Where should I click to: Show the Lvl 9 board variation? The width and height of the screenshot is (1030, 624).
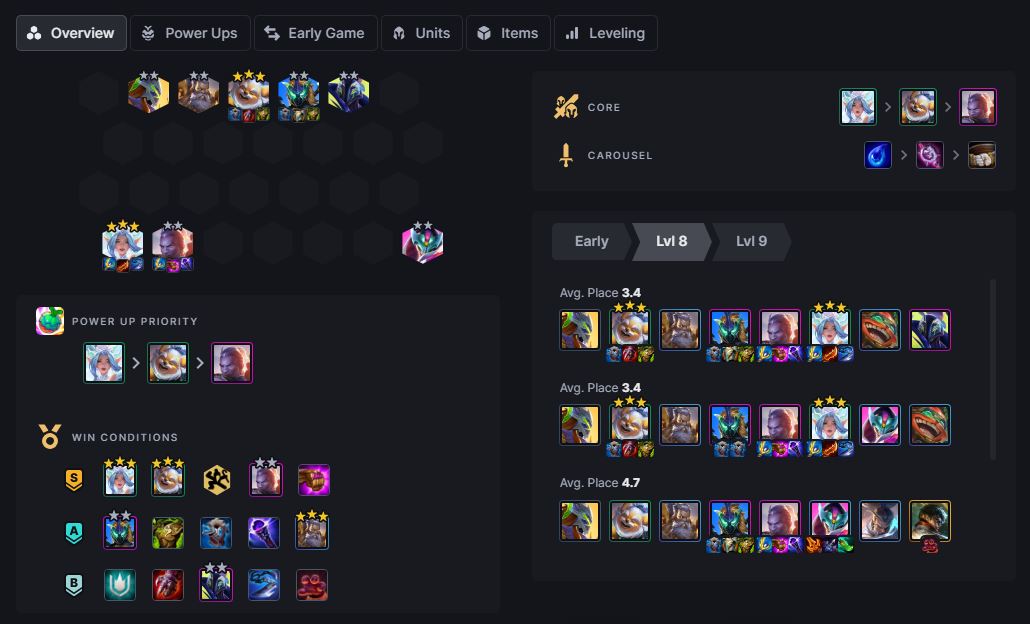(751, 242)
